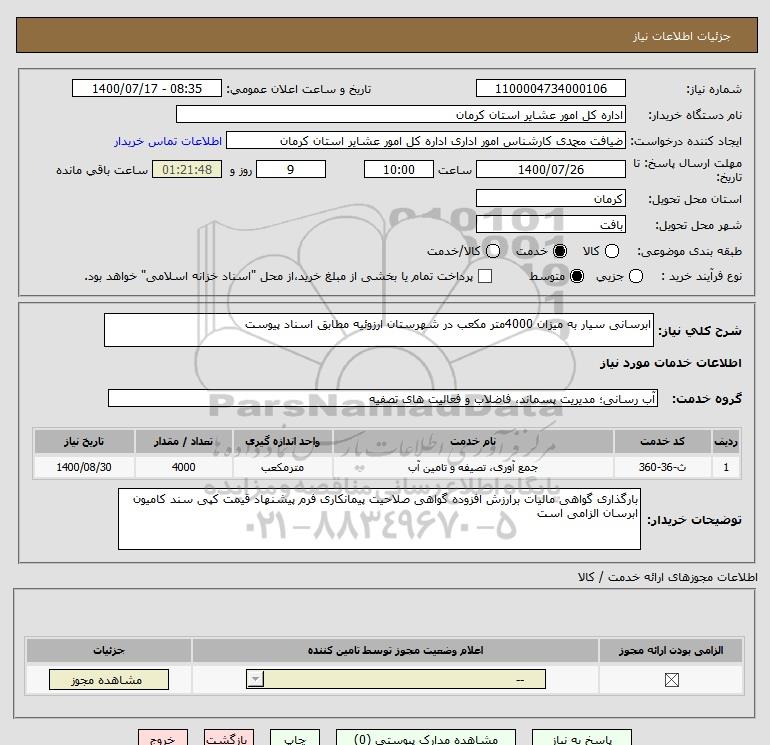The height and width of the screenshot is (745, 770).
Task: Open the permit status dropdown
Action: (396, 680)
